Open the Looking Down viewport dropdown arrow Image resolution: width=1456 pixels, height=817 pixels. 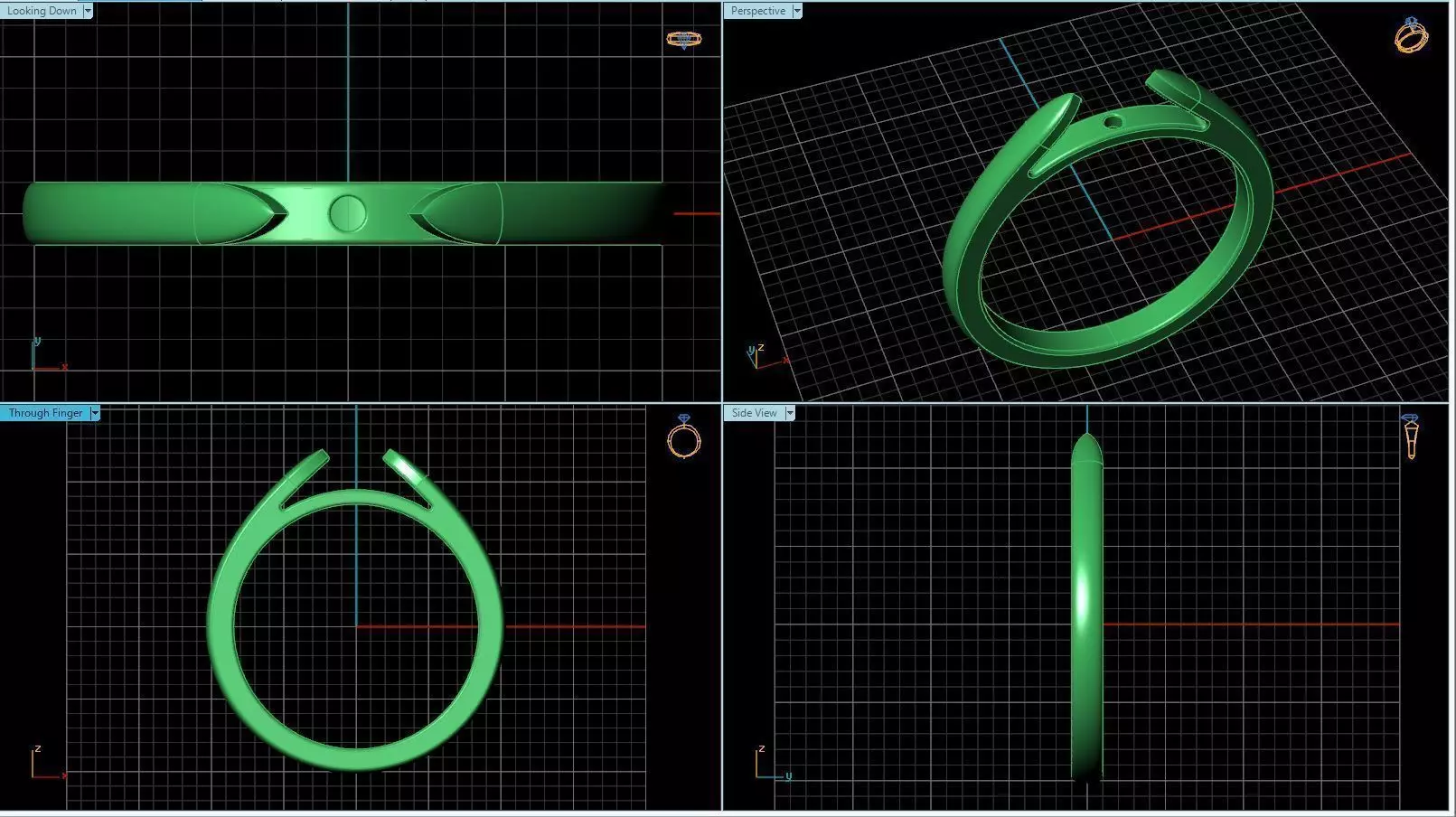click(88, 11)
